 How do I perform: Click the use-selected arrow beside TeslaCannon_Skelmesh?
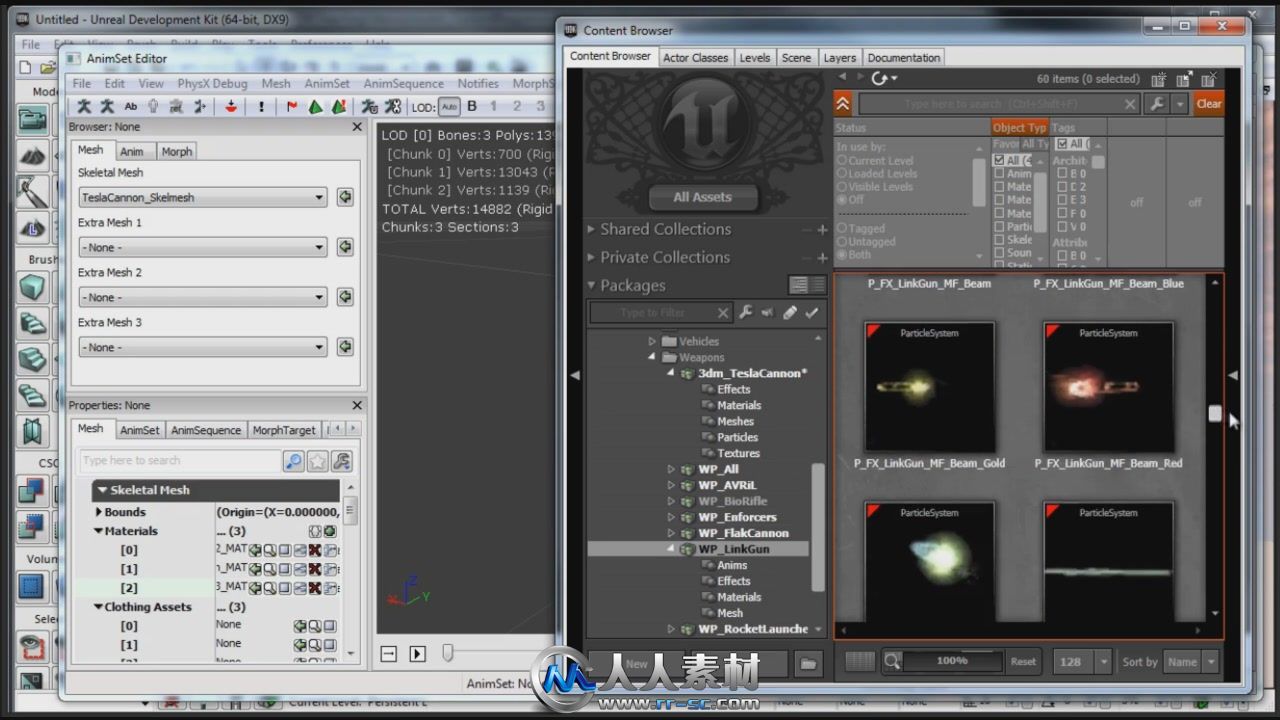(345, 197)
